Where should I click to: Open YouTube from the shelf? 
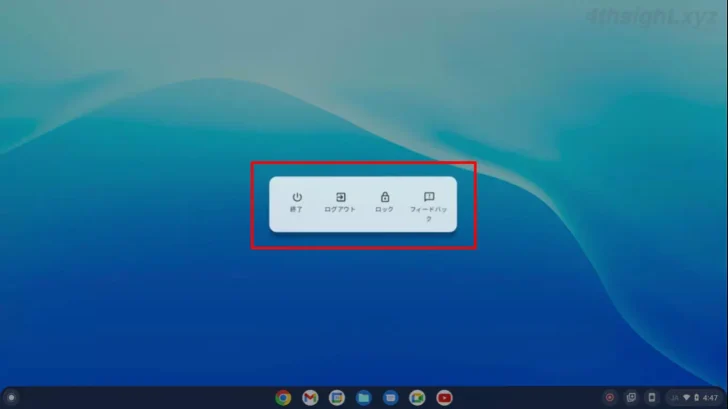(x=444, y=398)
